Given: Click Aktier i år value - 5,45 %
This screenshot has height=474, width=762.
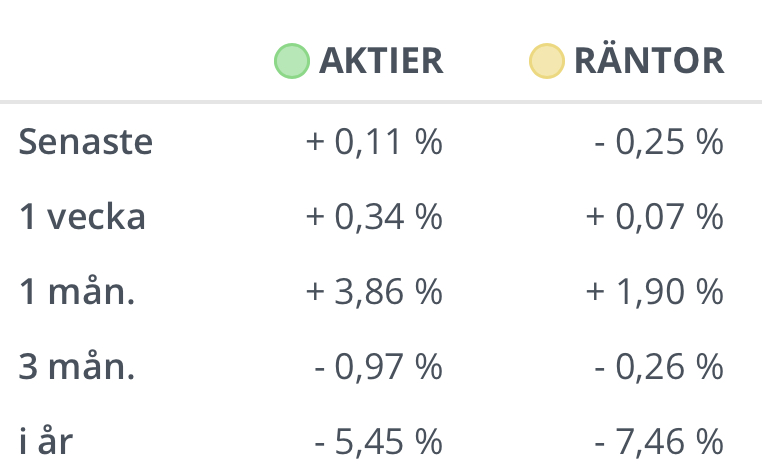Looking at the screenshot, I should pyautogui.click(x=378, y=441).
